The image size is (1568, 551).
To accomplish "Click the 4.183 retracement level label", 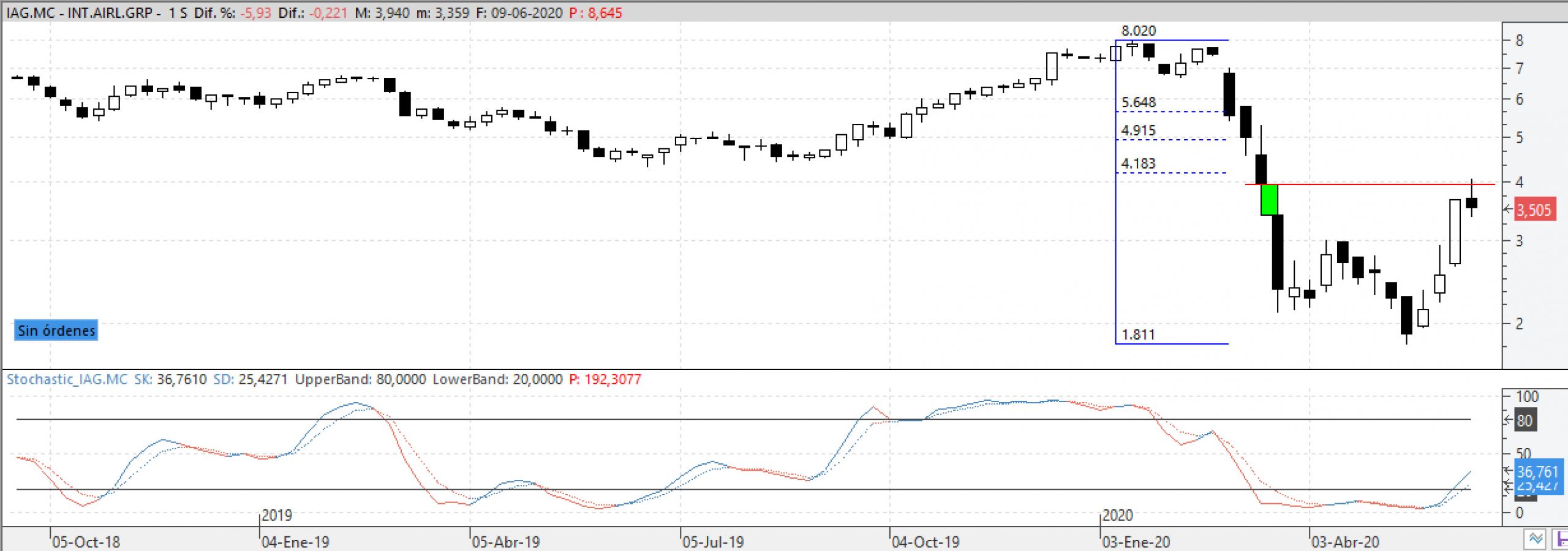I will coord(1138,164).
